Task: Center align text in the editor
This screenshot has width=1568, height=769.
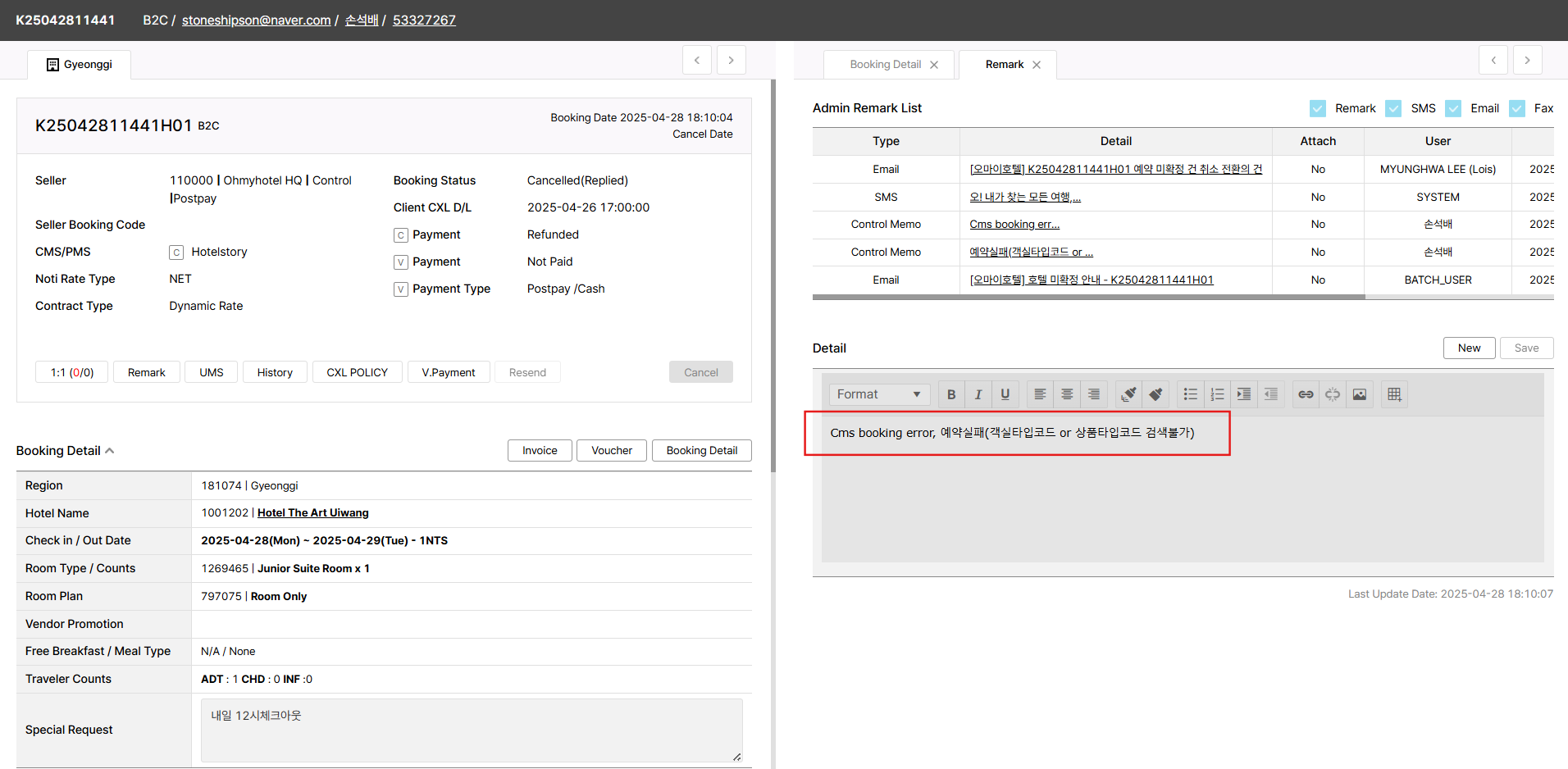Action: (1067, 394)
